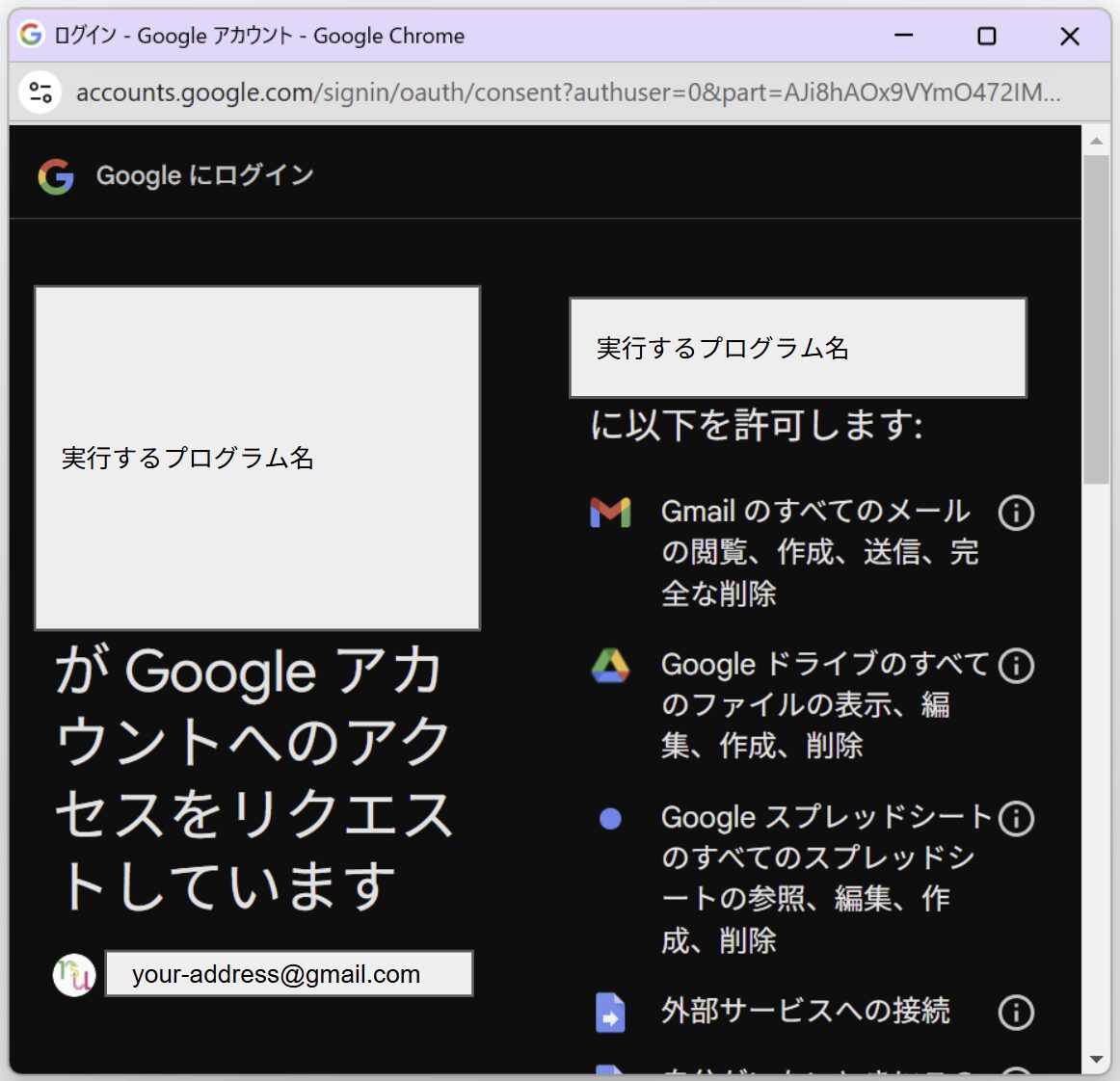This screenshot has height=1081, width=1120.
Task: Click the Chrome window Google favicon
Action: 31,35
